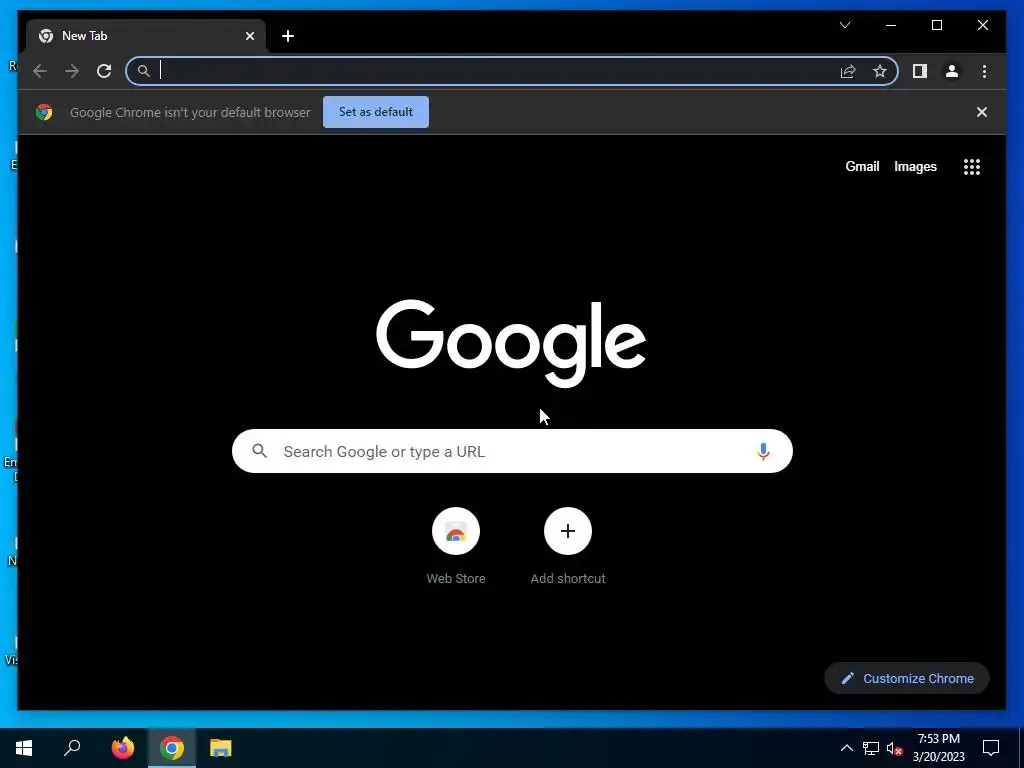Open the network status tray icon
The height and width of the screenshot is (768, 1024).
coord(871,748)
